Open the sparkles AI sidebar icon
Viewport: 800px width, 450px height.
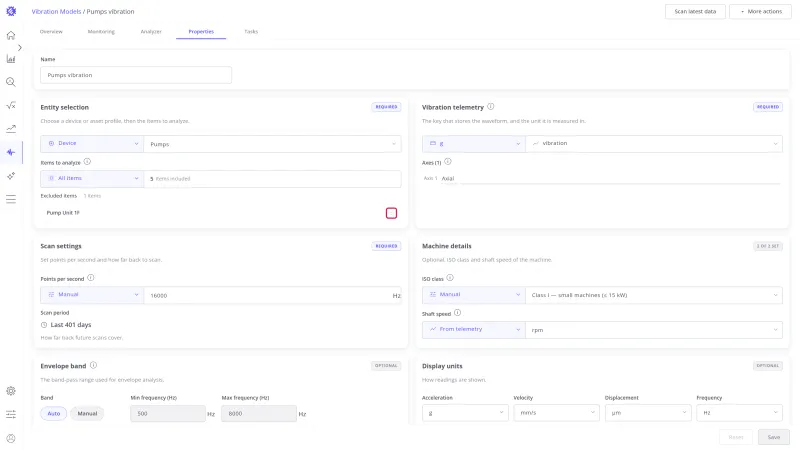coord(11,176)
